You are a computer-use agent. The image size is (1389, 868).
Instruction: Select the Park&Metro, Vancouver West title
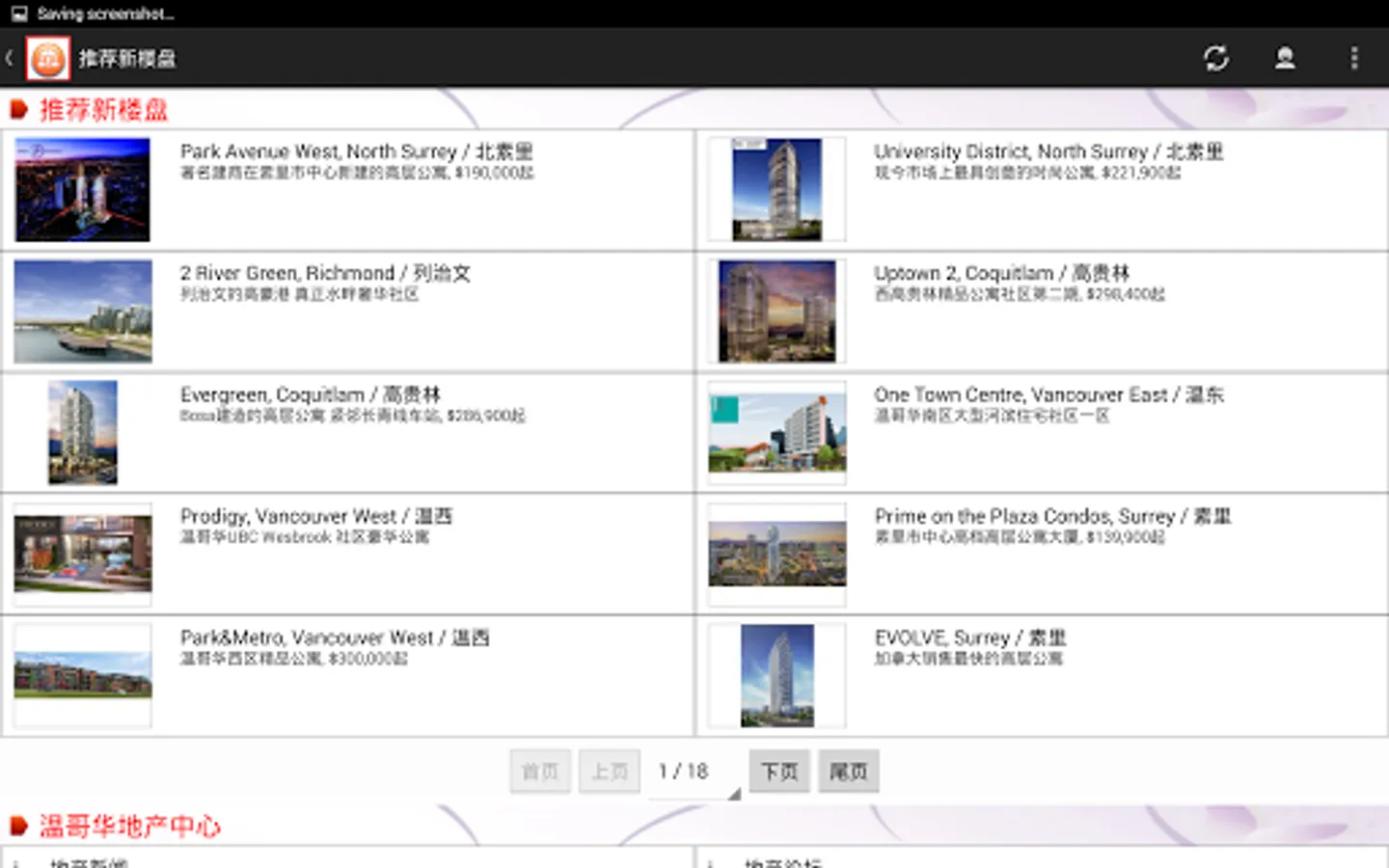335,637
